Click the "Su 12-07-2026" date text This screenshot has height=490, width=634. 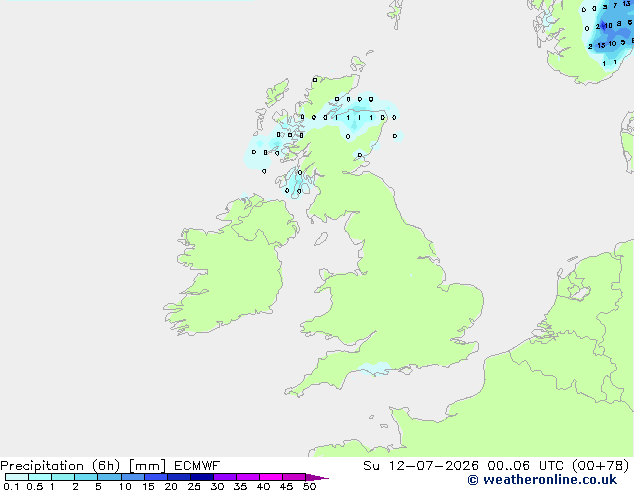(x=421, y=466)
